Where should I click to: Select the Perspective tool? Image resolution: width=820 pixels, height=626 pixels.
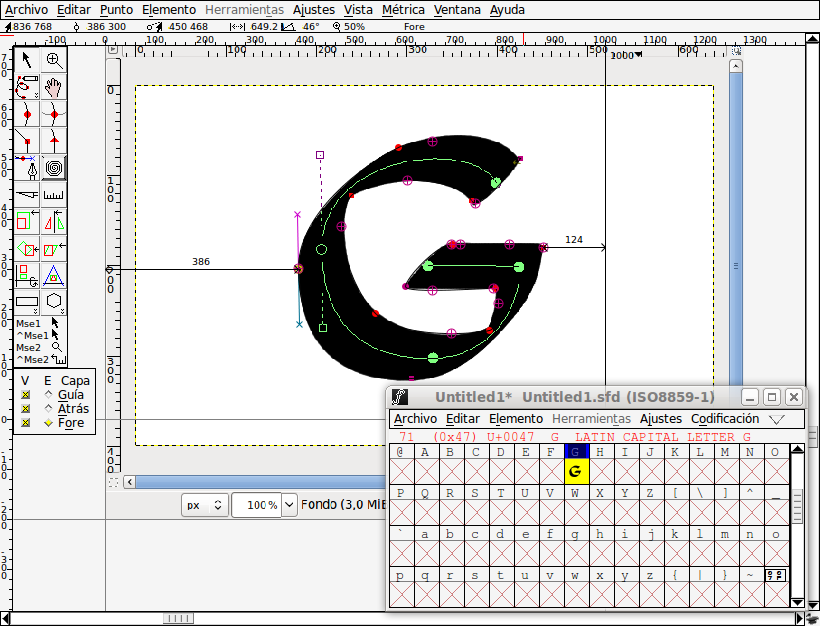(54, 276)
